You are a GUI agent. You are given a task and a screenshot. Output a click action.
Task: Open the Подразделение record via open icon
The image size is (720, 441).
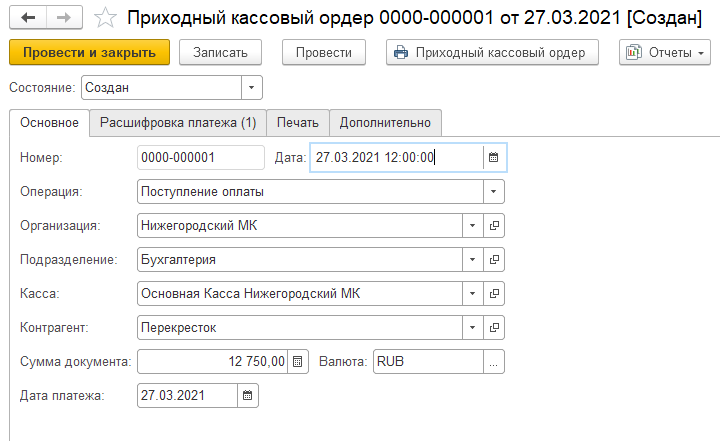pyautogui.click(x=493, y=259)
